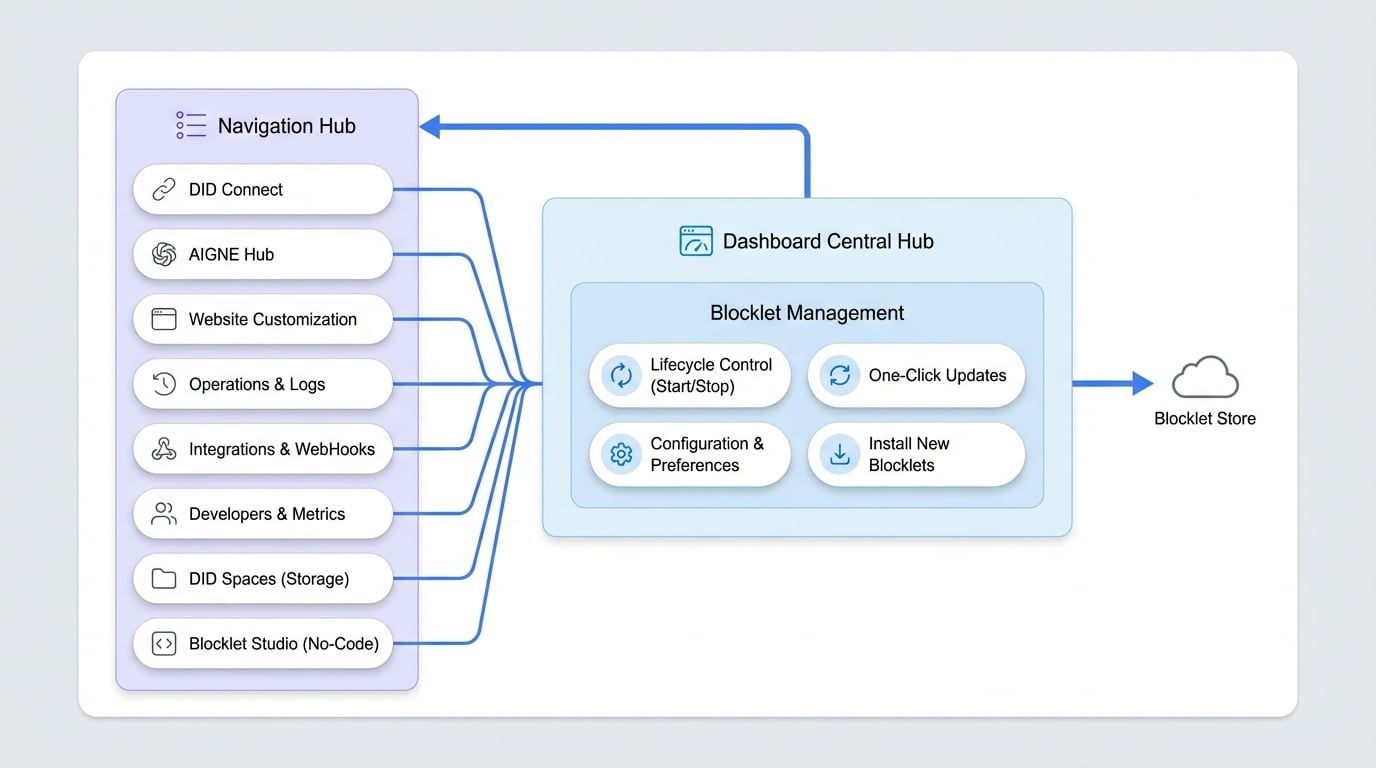Click the Dashboard Central Hub gauge icon
Viewport: 1376px width, 768px height.
click(x=696, y=241)
